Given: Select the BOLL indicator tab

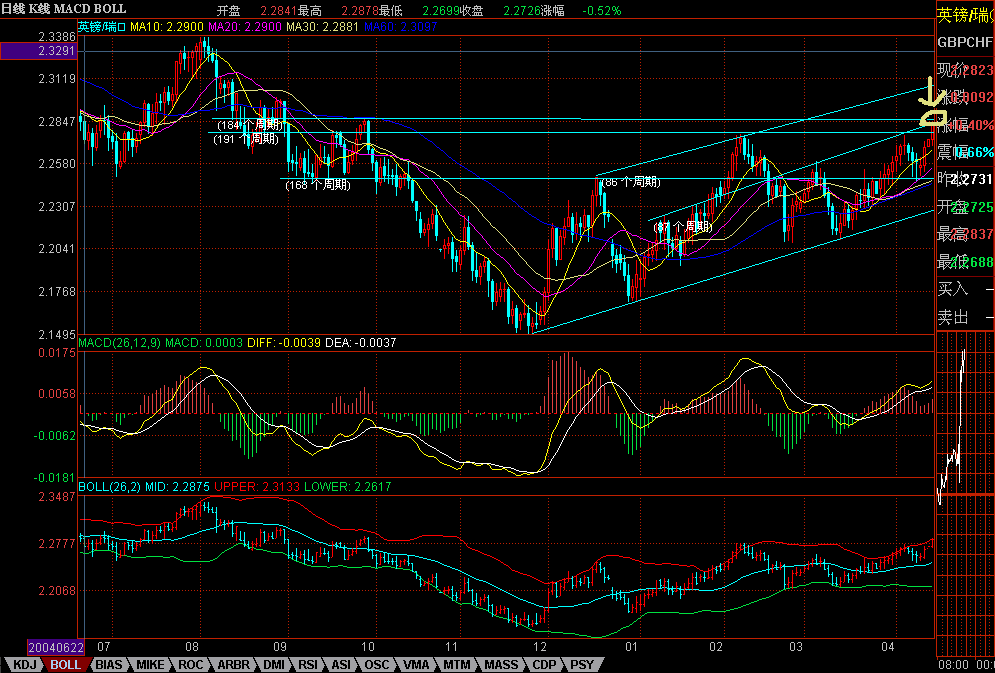Looking at the screenshot, I should (66, 664).
